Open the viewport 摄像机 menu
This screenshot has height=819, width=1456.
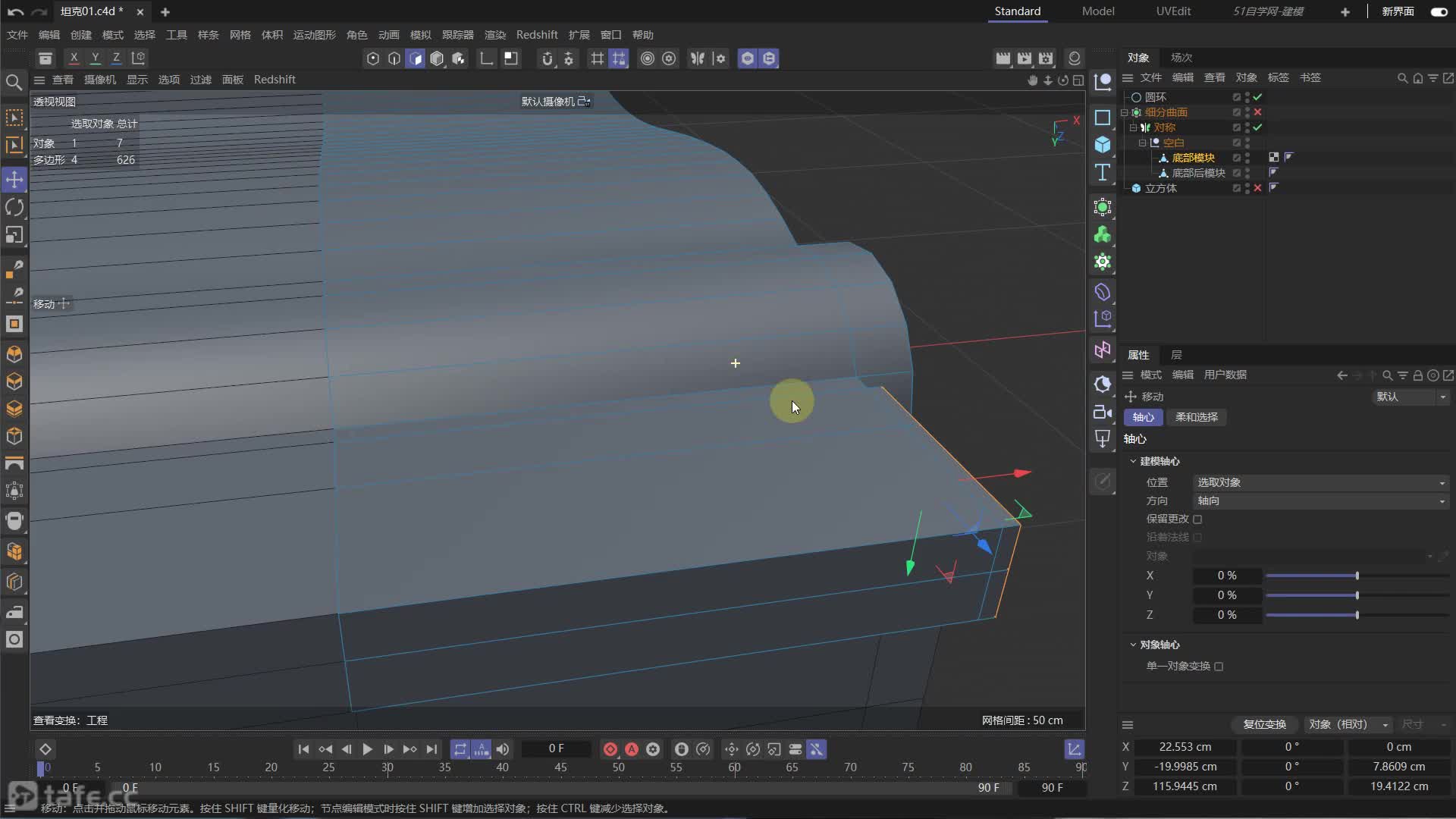100,80
